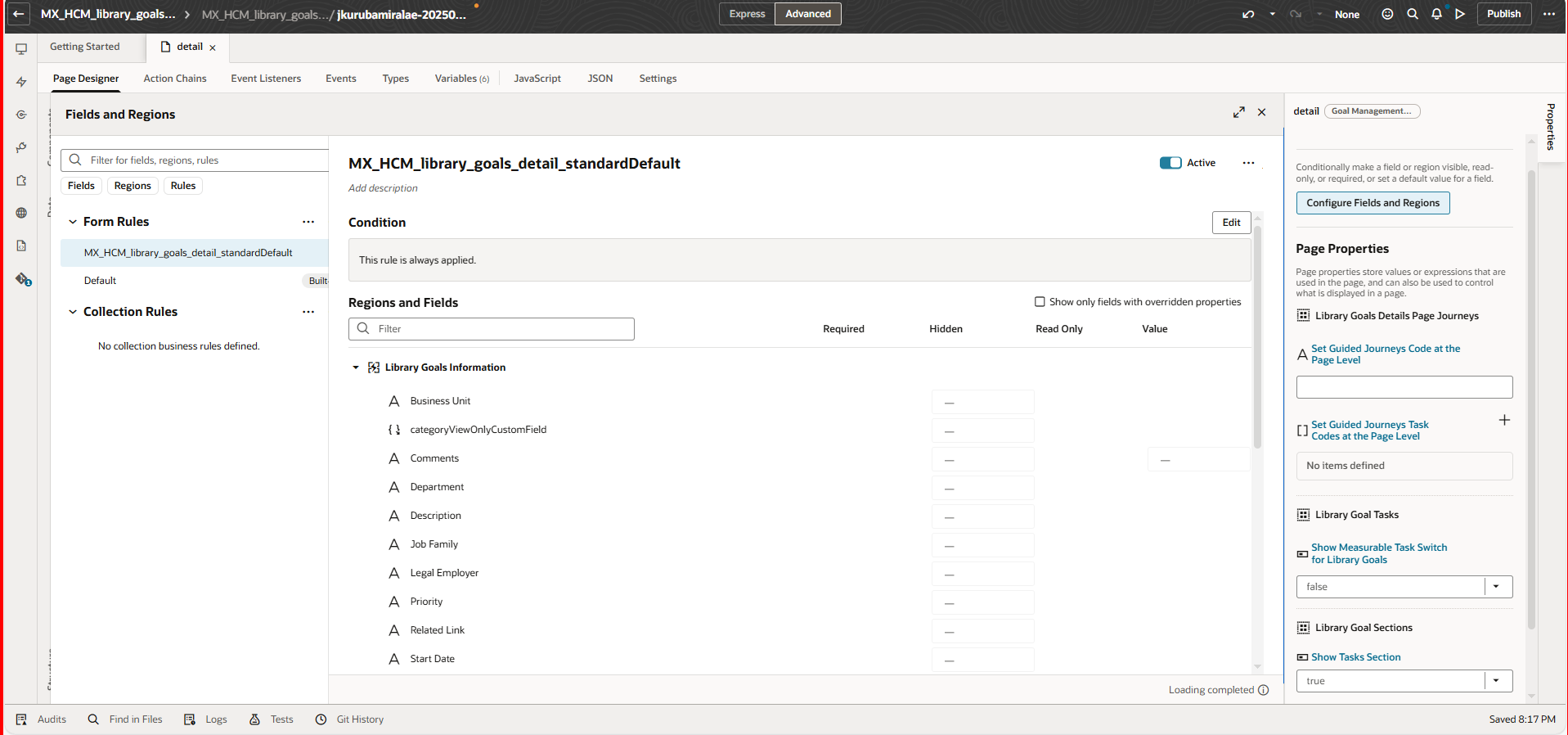This screenshot has height=735, width=1568.
Task: Switch to Advanced mode
Action: tap(808, 14)
